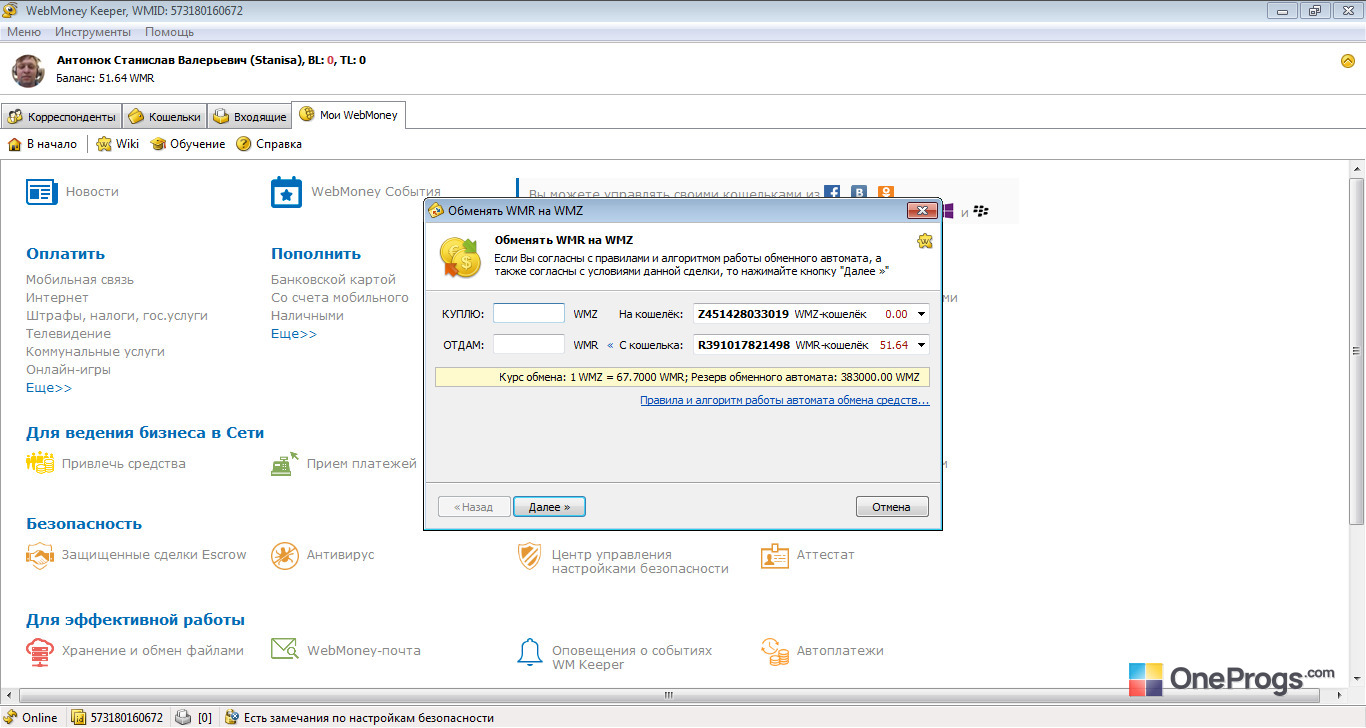Click the Автоплатежи icon
Screen dimensions: 1366x728
click(775, 652)
